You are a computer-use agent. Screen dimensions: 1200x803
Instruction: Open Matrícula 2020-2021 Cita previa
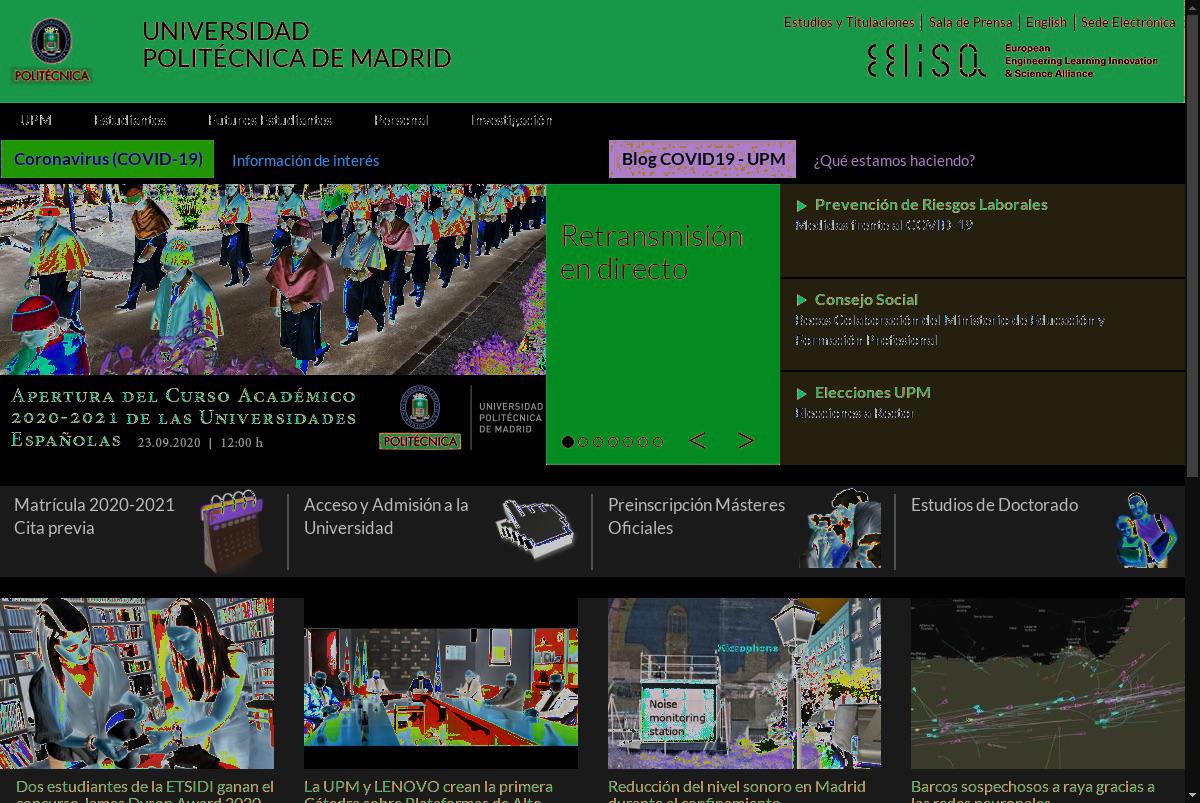[x=94, y=516]
